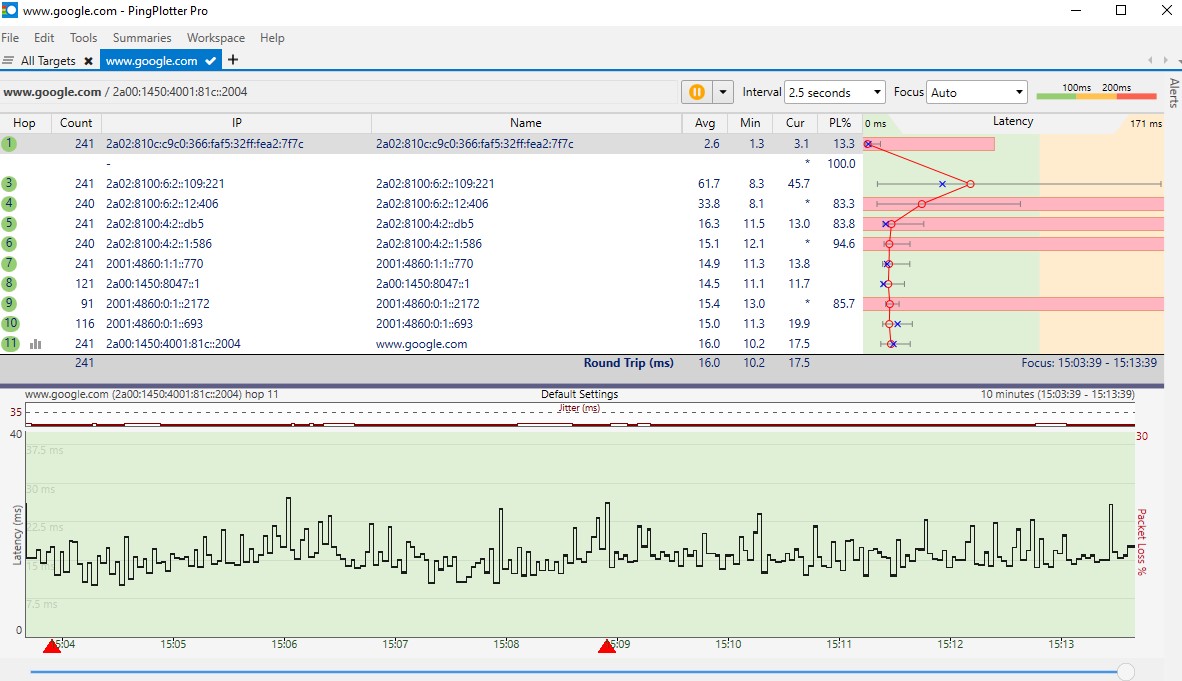The width and height of the screenshot is (1182, 681).
Task: Click the timeline scroll slider handle
Action: [x=1125, y=671]
